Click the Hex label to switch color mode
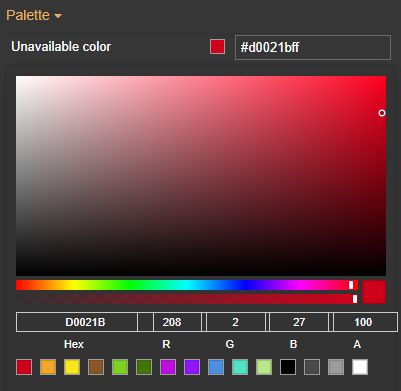Image resolution: width=401 pixels, height=391 pixels. click(74, 344)
